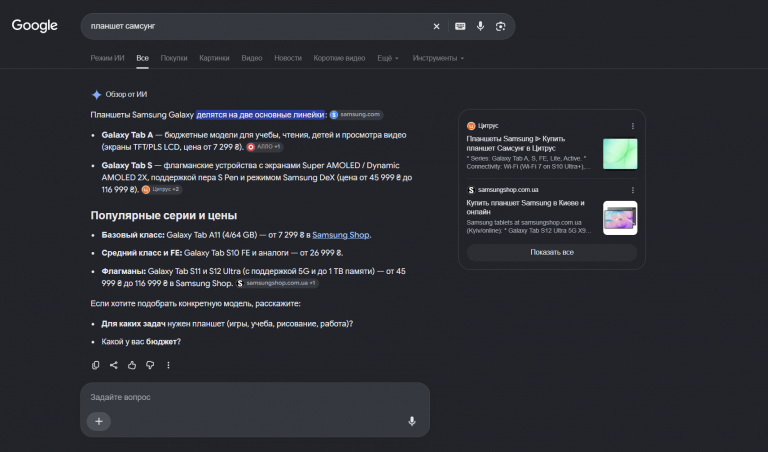Viewport: 768px width, 452px height.
Task: Open more options below AI overview
Action: pos(168,365)
